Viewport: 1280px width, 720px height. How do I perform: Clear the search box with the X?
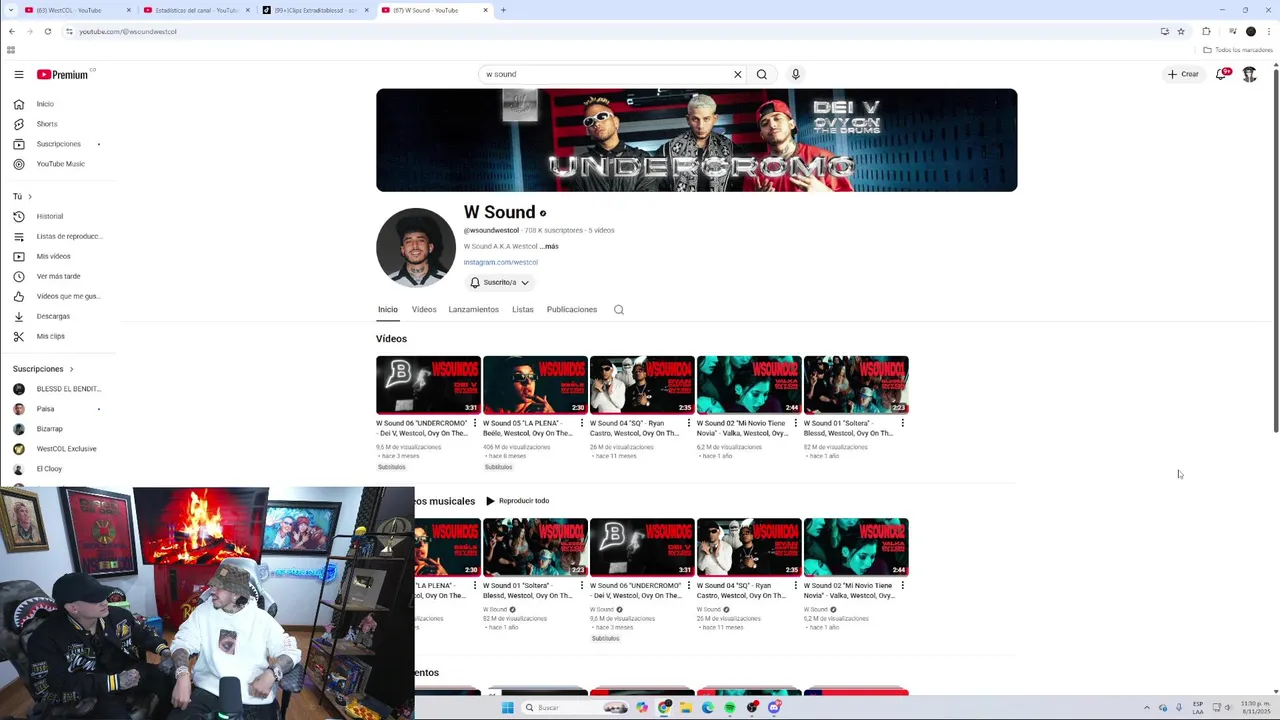click(x=738, y=74)
